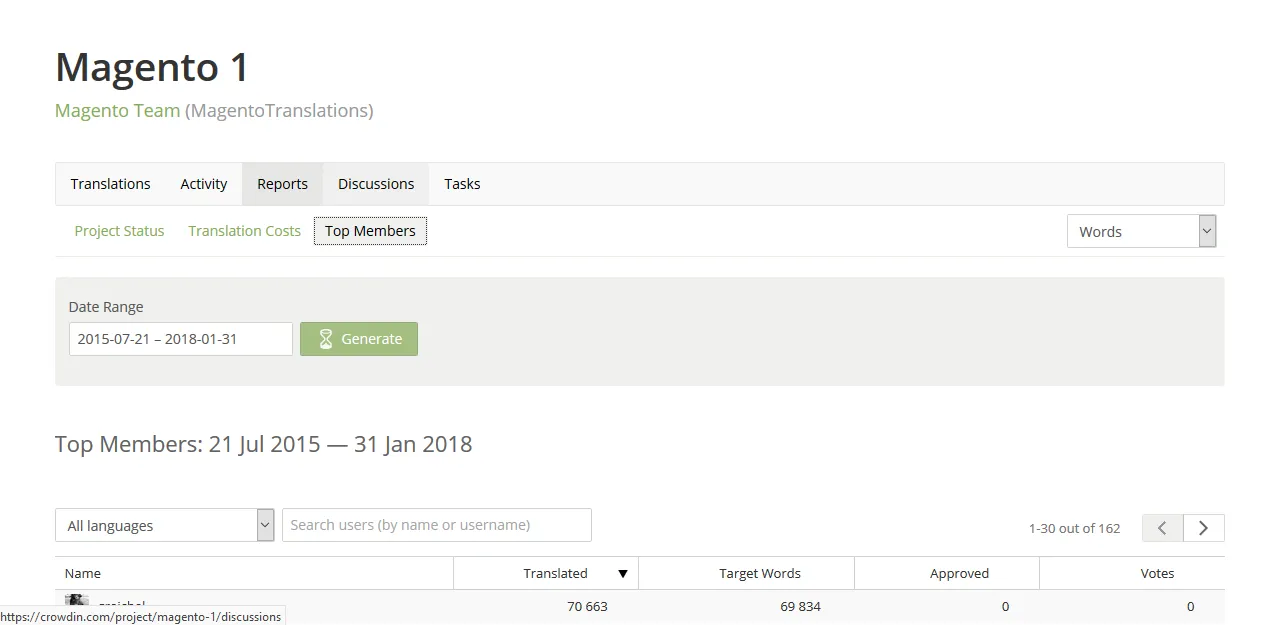Viewport: 1275px width, 625px height.
Task: Click the 69 834 target words value
Action: [x=800, y=606]
